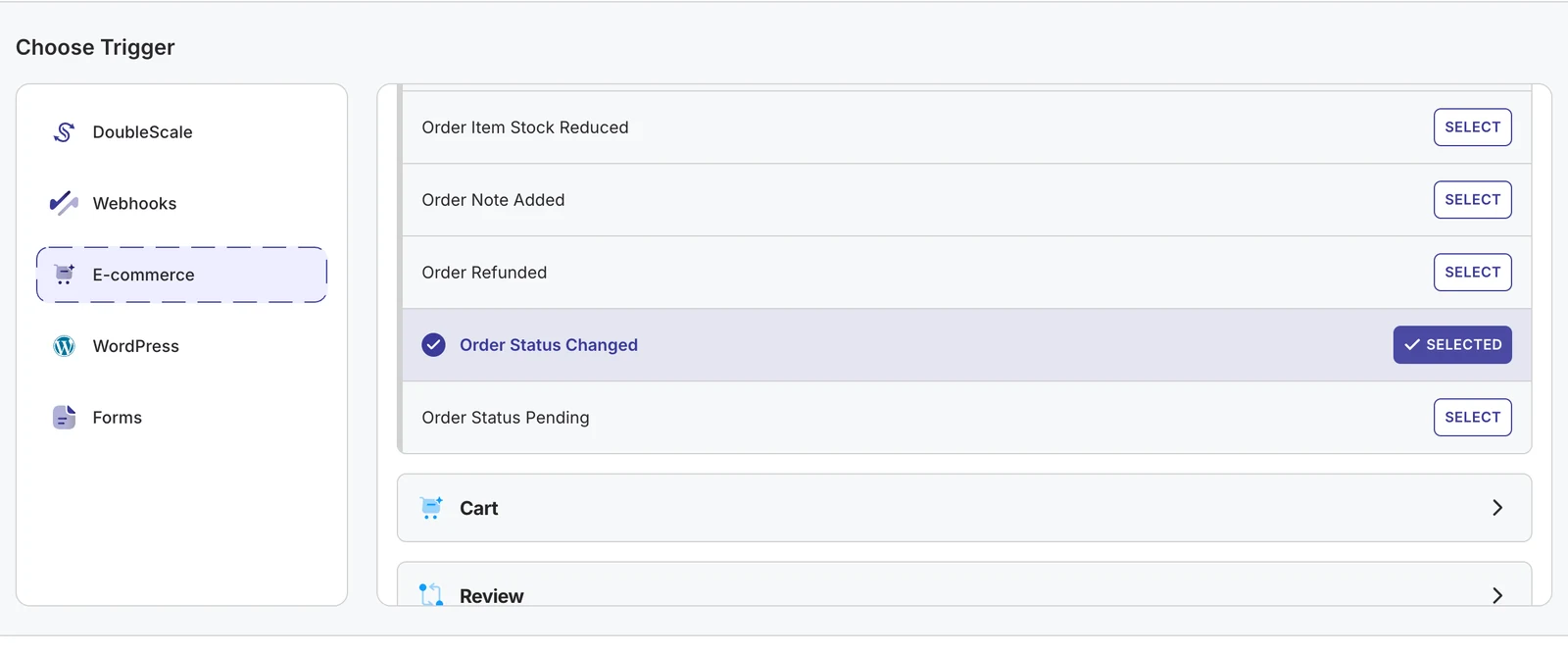The height and width of the screenshot is (654, 1568).
Task: Click the Forms document icon
Action: pyautogui.click(x=64, y=418)
